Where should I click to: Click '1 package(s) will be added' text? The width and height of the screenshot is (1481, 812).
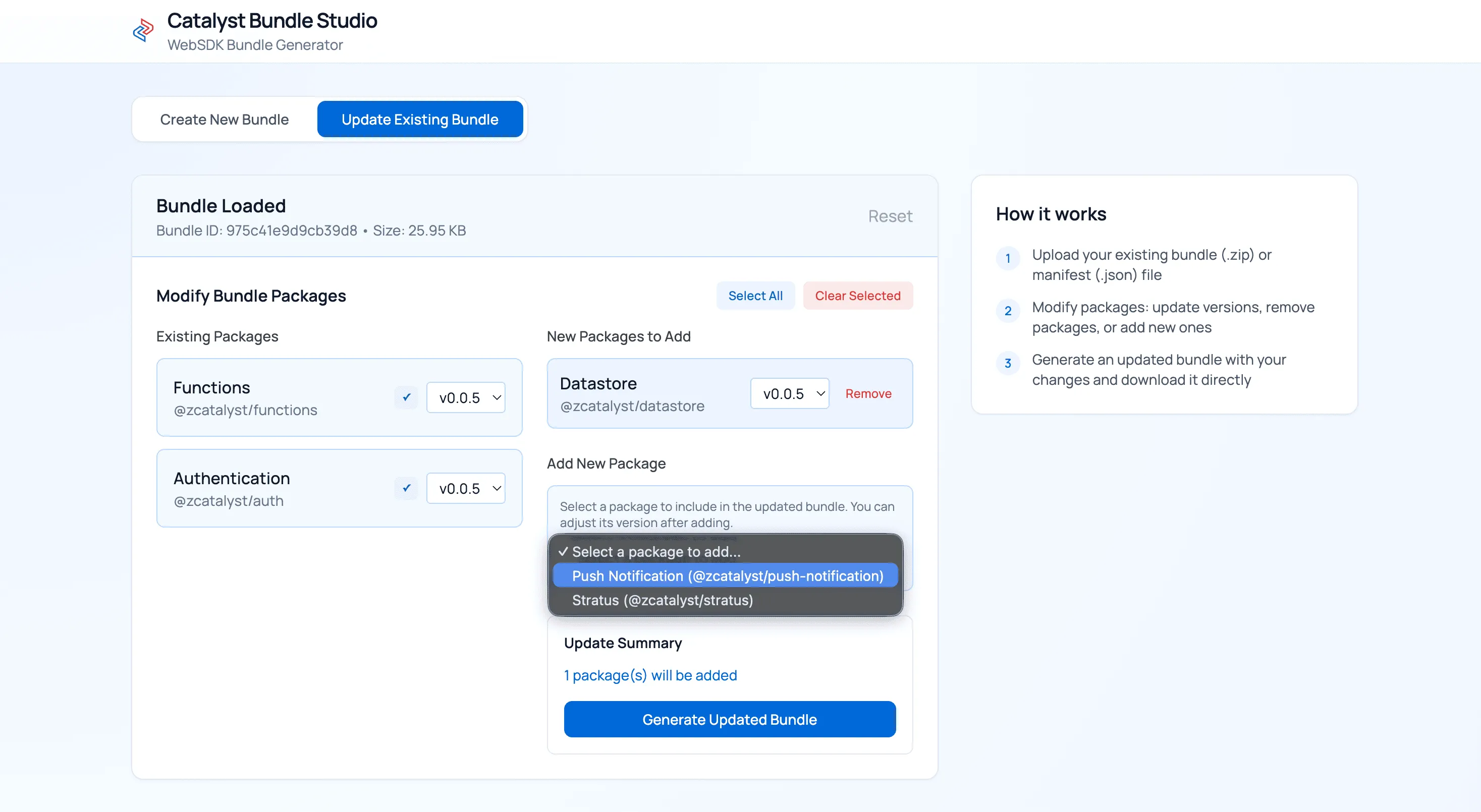tap(650, 675)
